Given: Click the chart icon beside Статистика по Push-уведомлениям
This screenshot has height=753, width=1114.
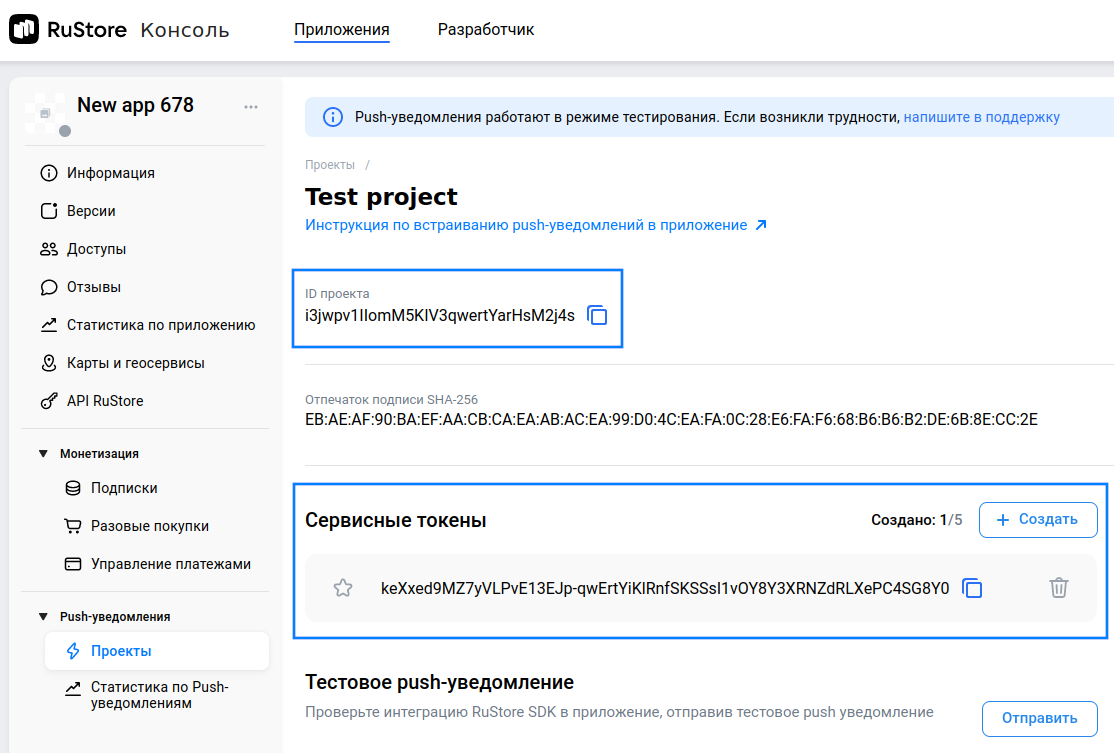Looking at the screenshot, I should 73,688.
